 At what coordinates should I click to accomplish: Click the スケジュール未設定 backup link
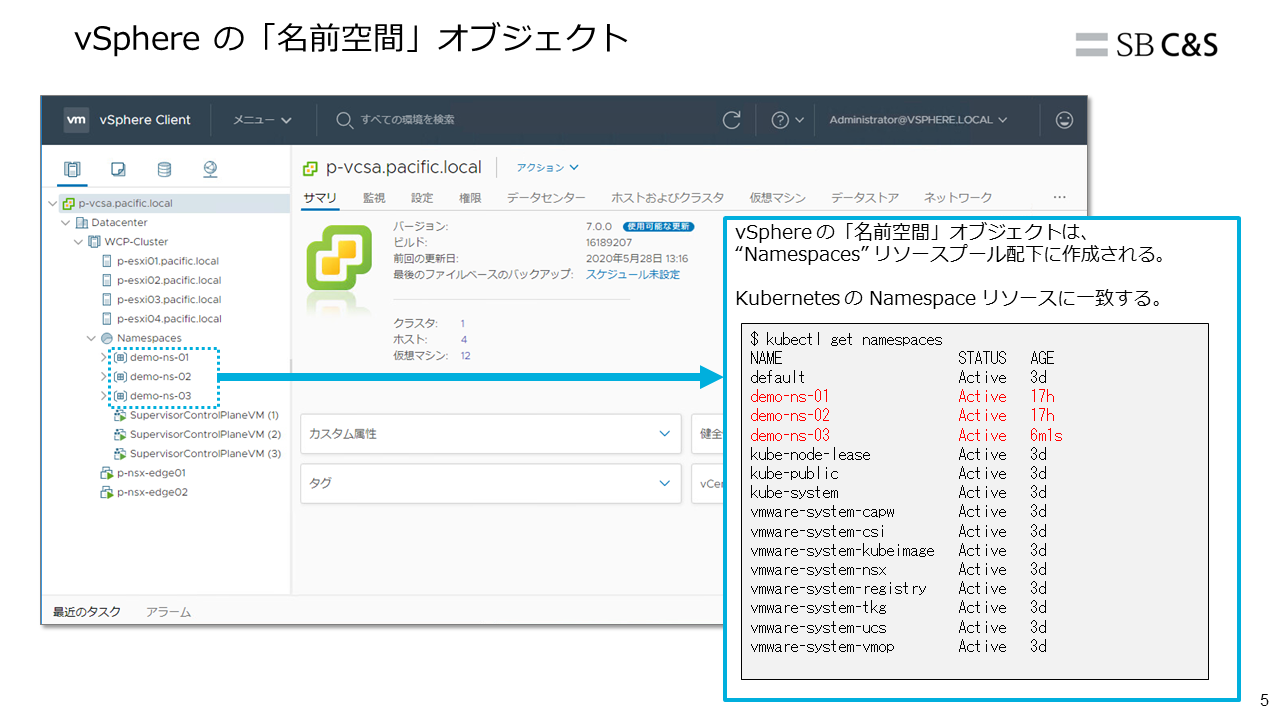click(633, 274)
